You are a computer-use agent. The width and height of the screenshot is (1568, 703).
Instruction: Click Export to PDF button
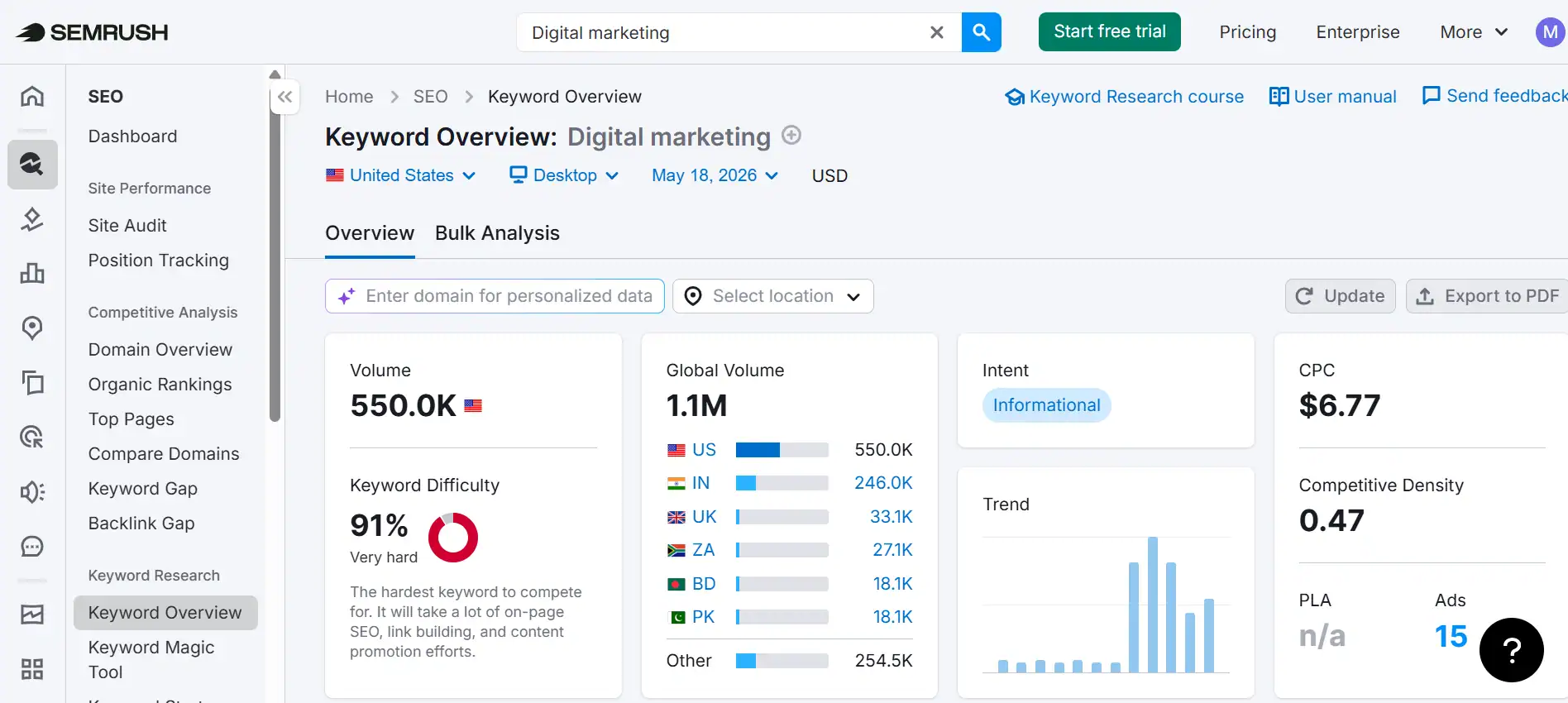pos(1487,296)
